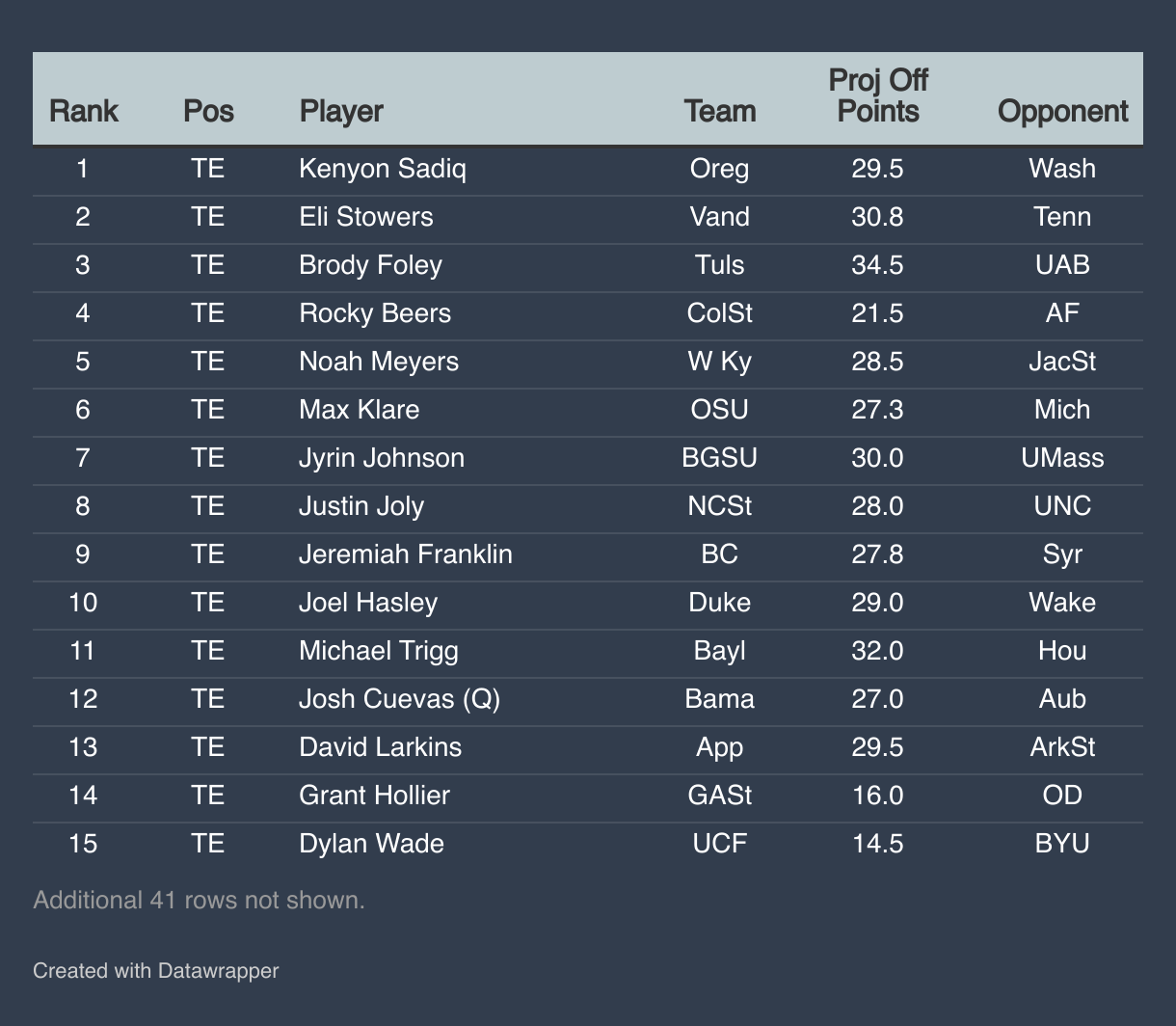Image resolution: width=1176 pixels, height=1026 pixels.
Task: Click the Michael Trigg player name
Action: point(379,650)
